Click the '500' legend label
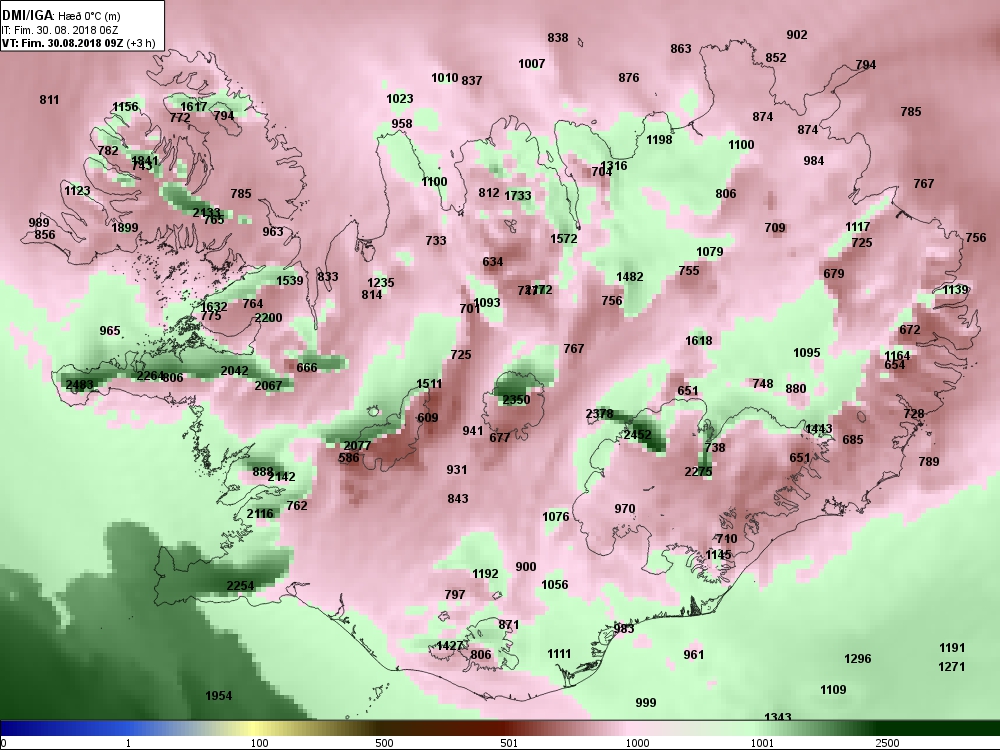Screen dimensions: 1000x750 384,743
